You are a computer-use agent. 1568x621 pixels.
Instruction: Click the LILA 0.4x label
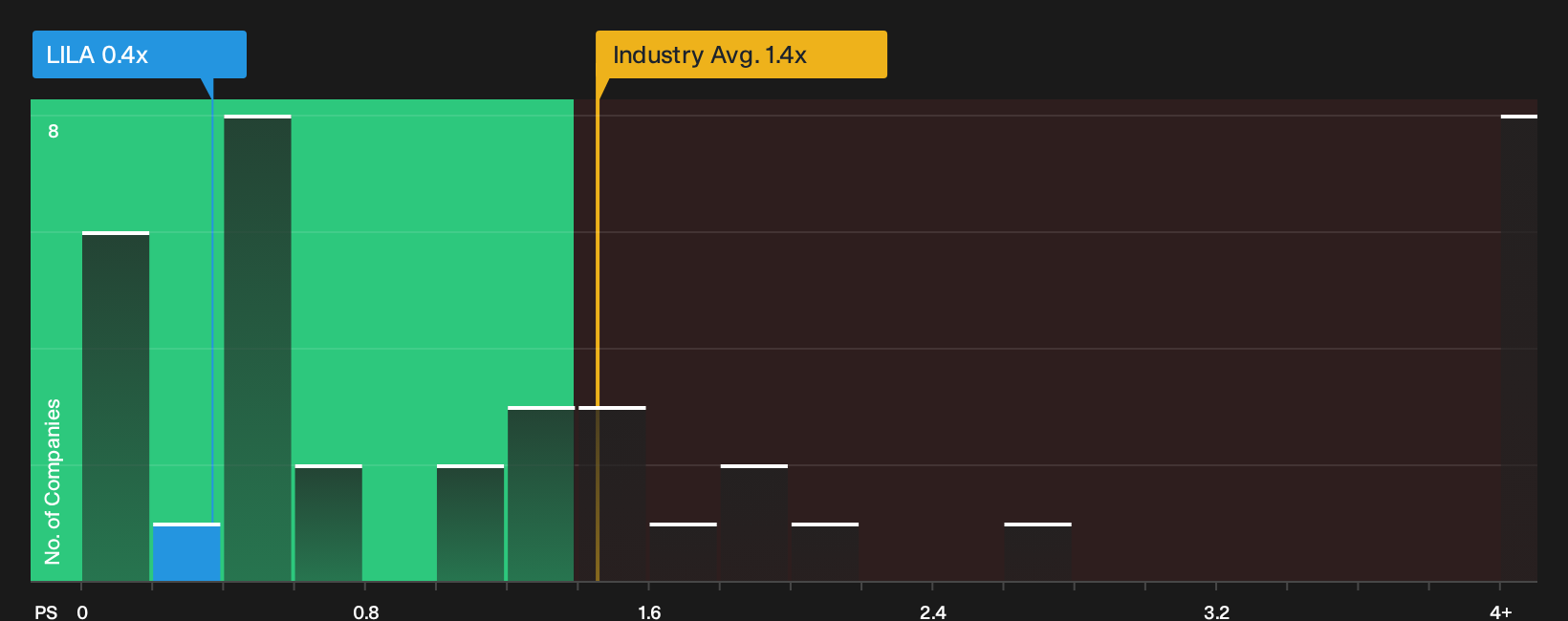tap(140, 54)
